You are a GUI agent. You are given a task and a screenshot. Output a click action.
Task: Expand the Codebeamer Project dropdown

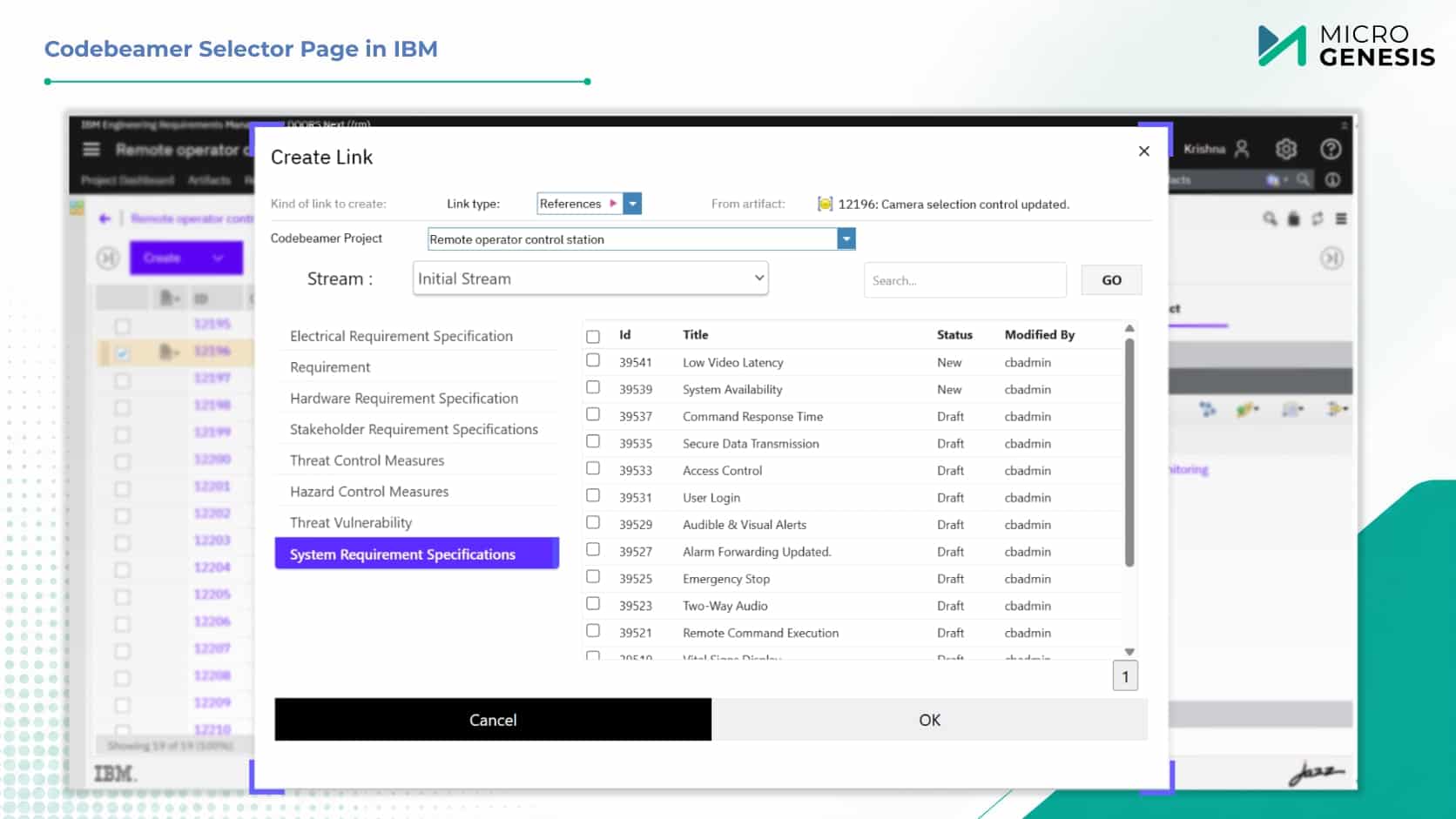pyautogui.click(x=846, y=239)
